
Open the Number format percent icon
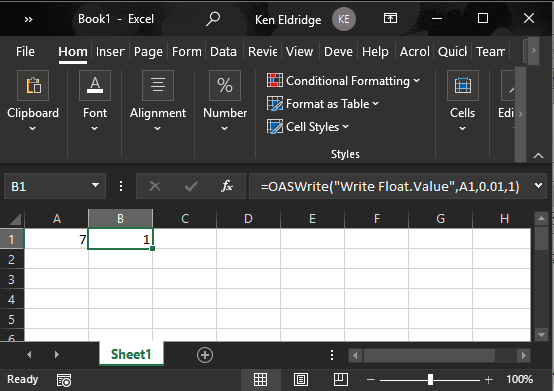[x=225, y=85]
